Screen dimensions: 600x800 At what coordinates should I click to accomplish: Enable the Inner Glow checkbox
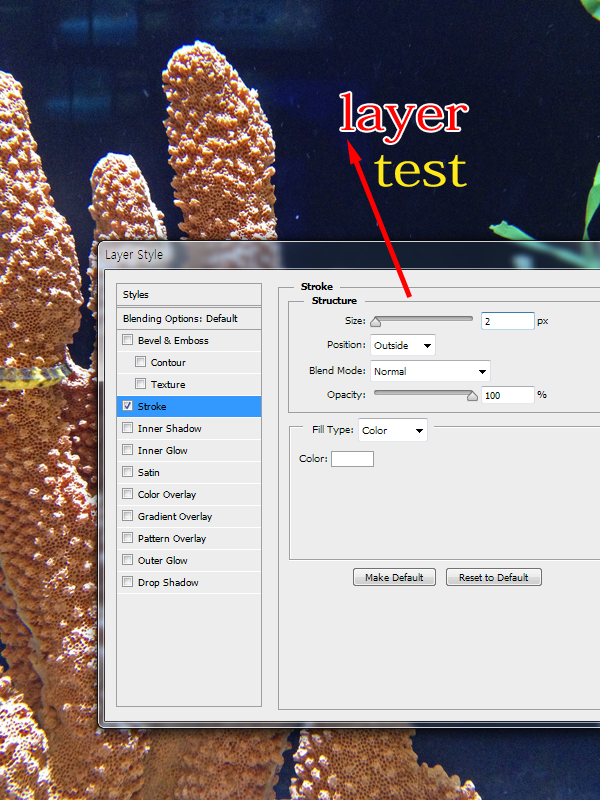point(128,449)
